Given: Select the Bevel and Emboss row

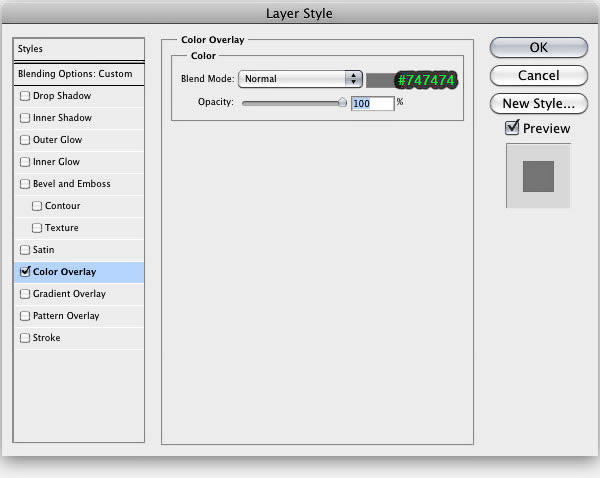Looking at the screenshot, I should [79, 184].
